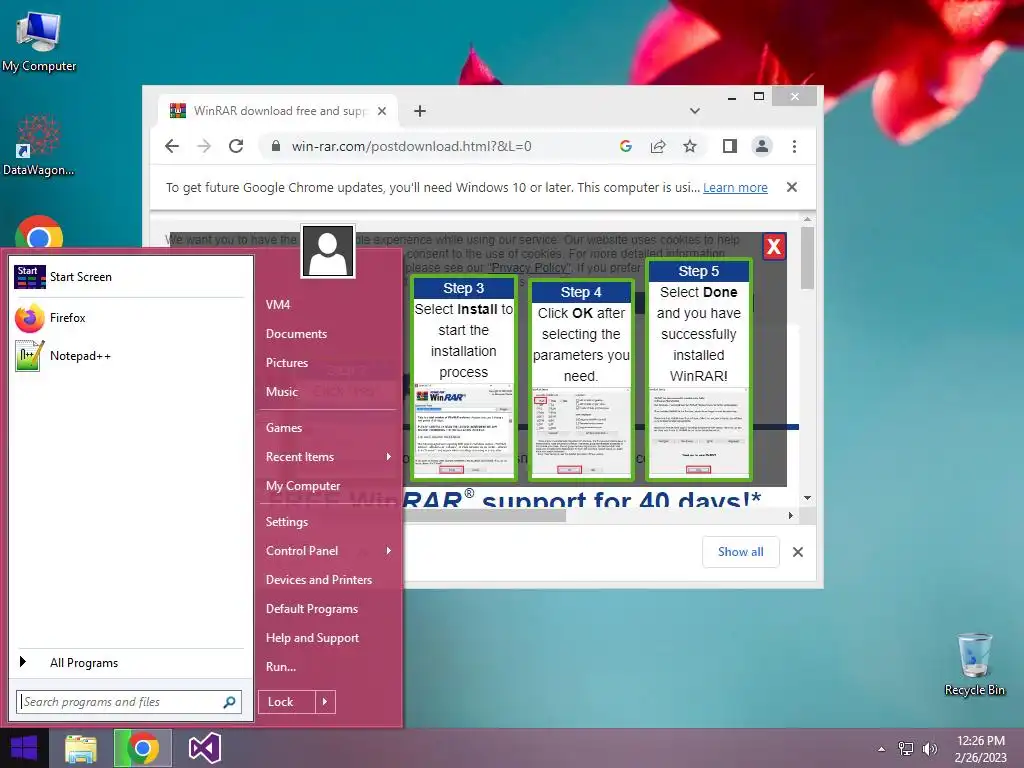Launch Firefox from the start menu

(128, 318)
